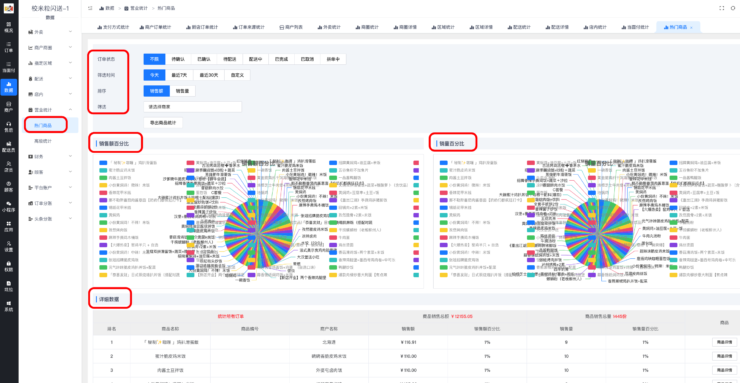Collapse the 营业统计 menu group
Screen dimensions: 740x383
click(x=50, y=109)
